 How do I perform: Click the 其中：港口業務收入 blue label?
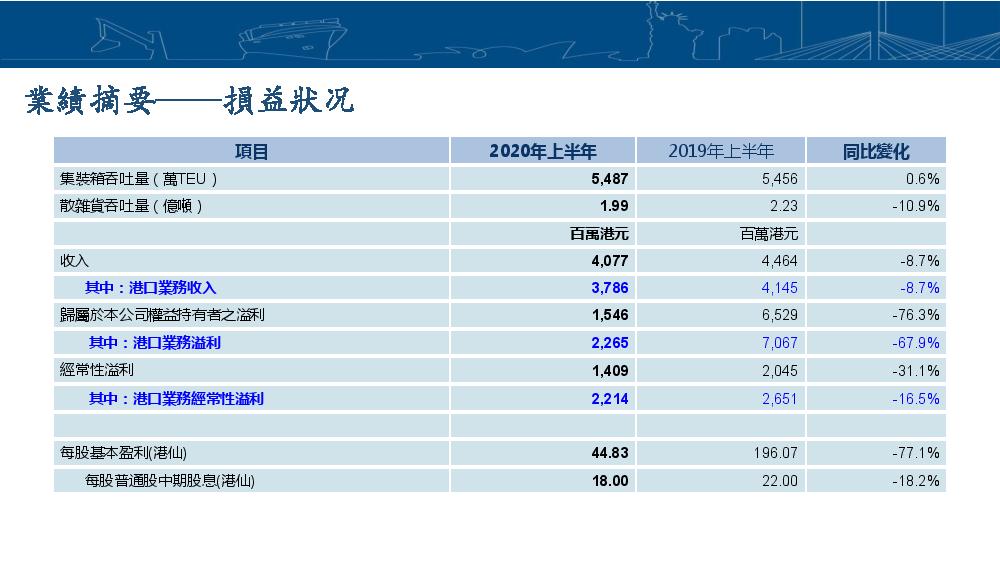(x=150, y=288)
